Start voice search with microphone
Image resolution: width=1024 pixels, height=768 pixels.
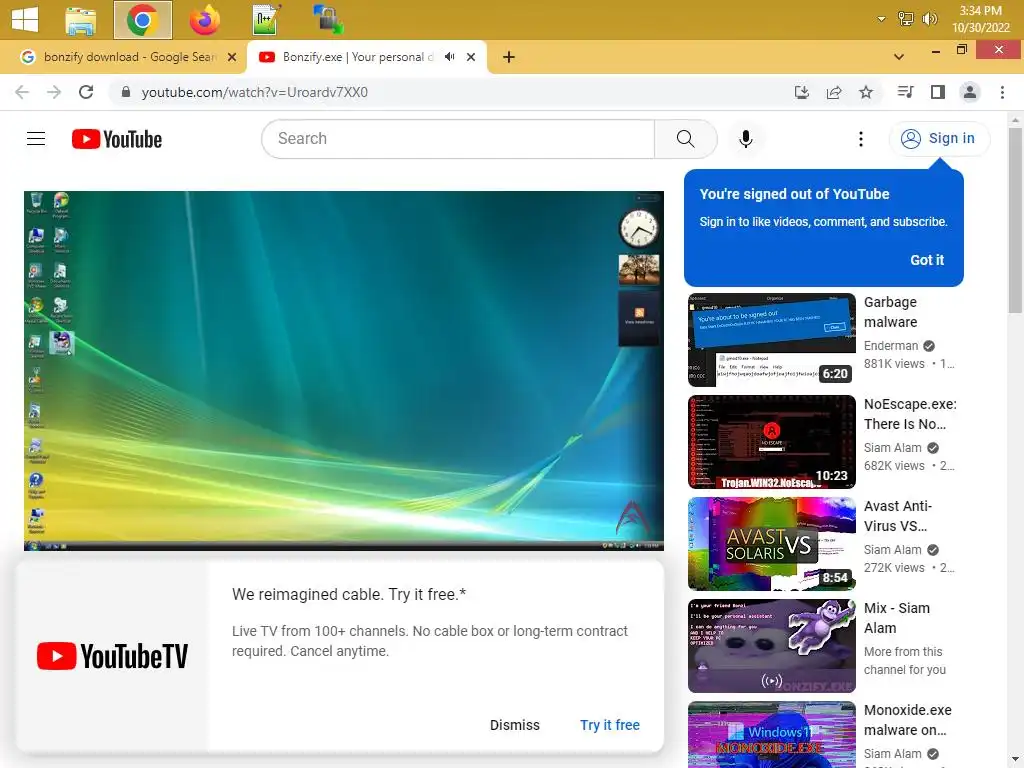click(746, 138)
